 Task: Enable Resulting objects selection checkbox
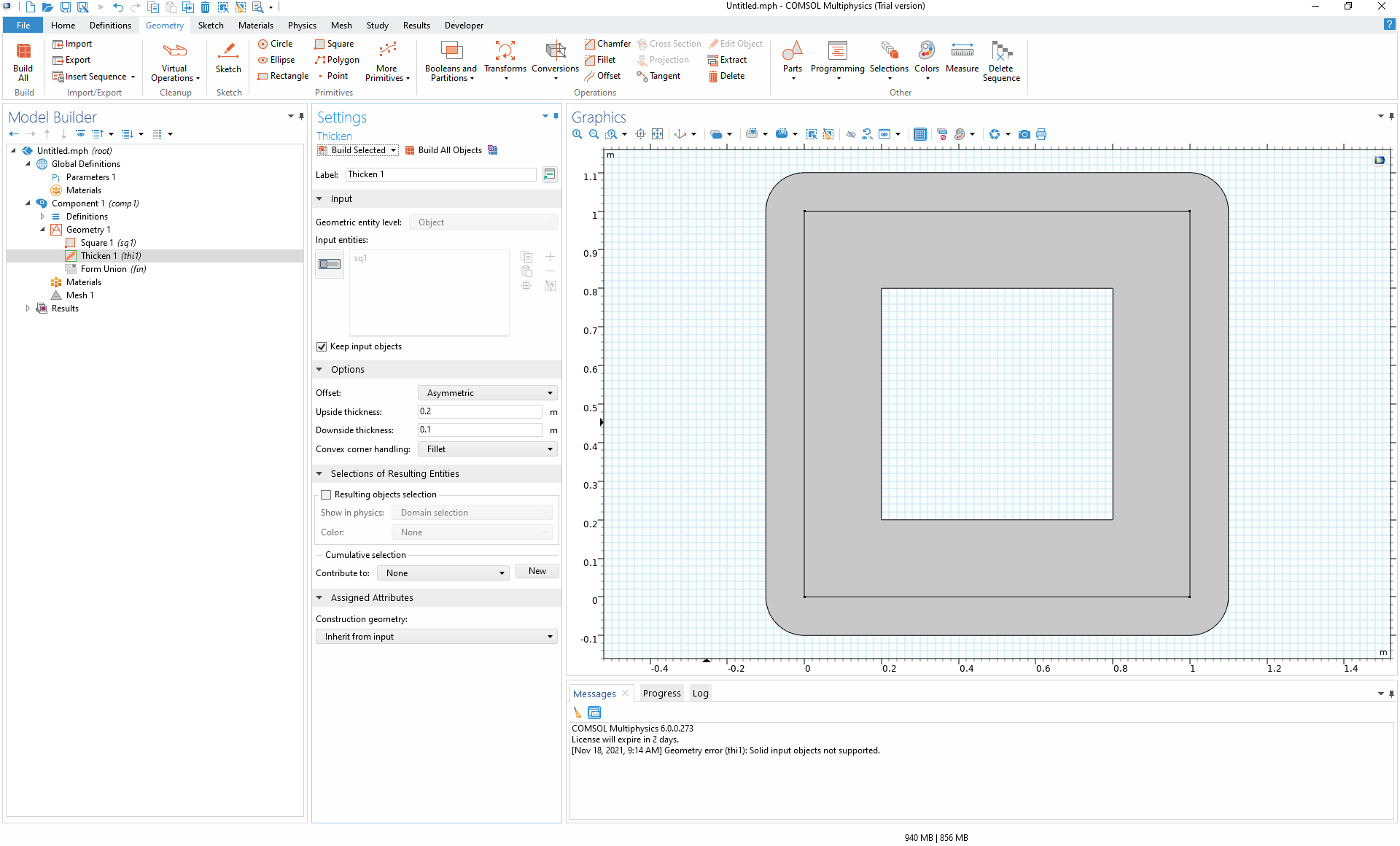pyautogui.click(x=326, y=494)
